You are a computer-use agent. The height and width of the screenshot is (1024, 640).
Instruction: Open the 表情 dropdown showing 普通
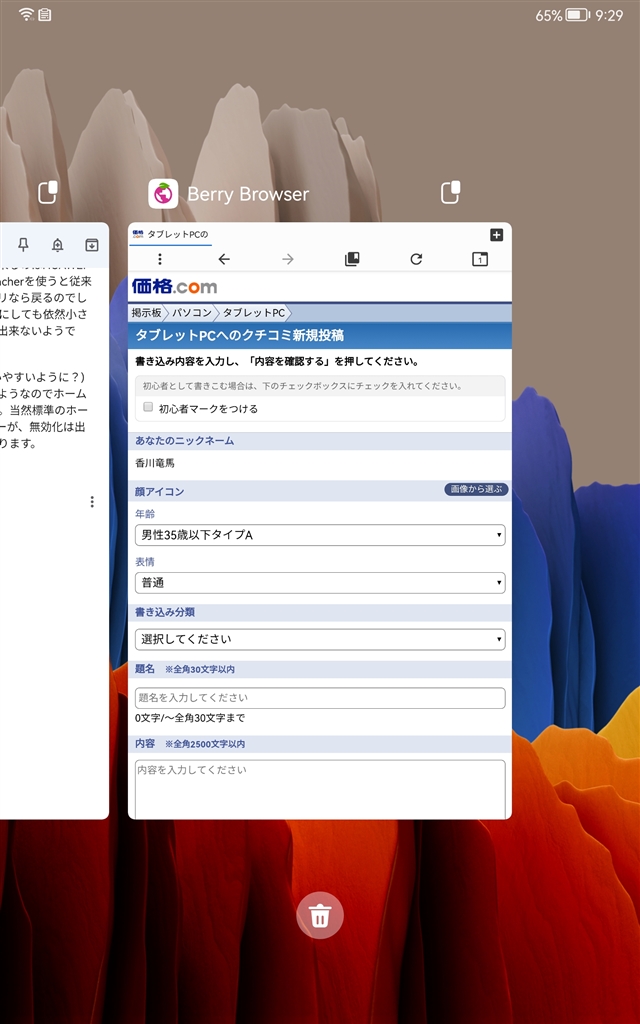coord(320,583)
